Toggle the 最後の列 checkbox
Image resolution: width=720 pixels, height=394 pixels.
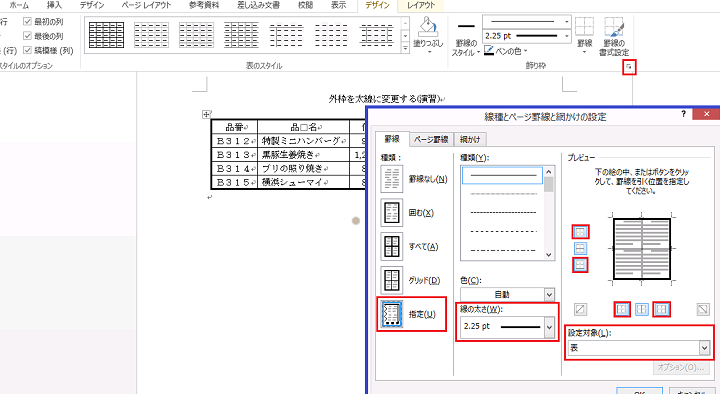click(27, 36)
